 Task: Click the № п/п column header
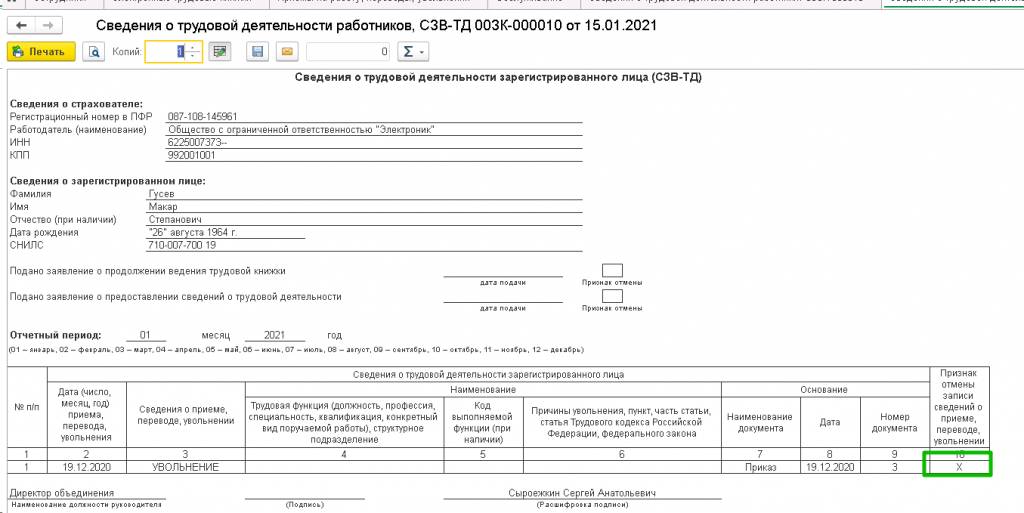27,407
